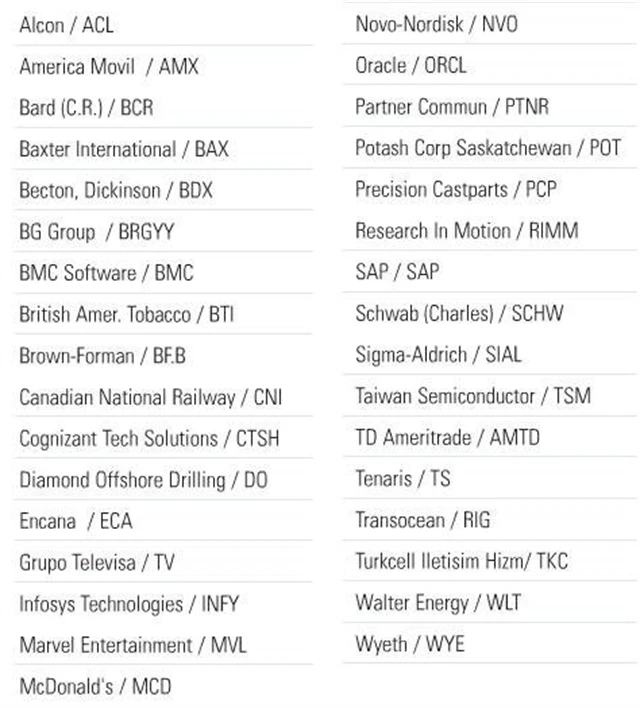The height and width of the screenshot is (708, 640).
Task: Select the Wyeth / WYE item
Action: point(409,644)
